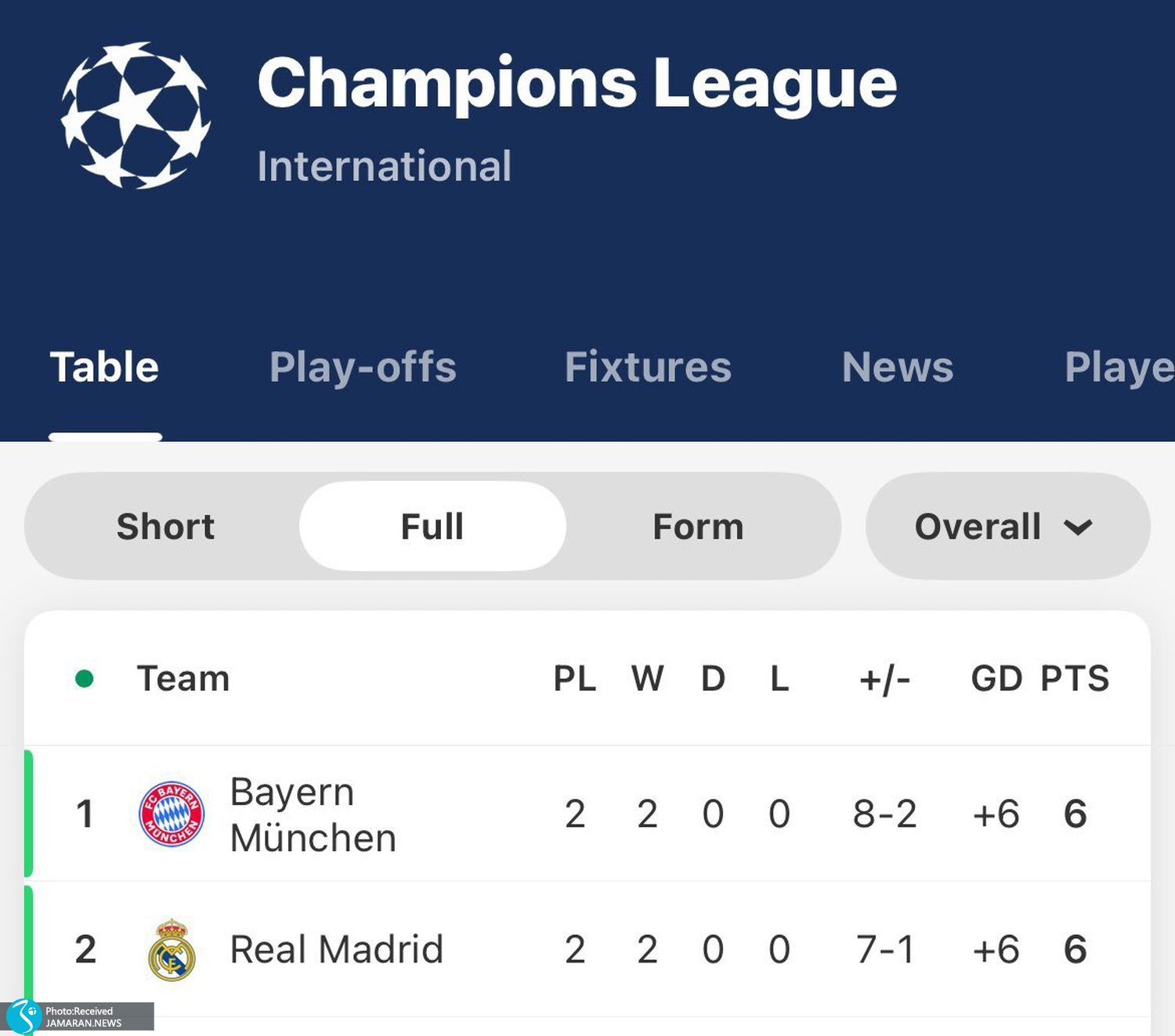Click the GD column header

(996, 678)
